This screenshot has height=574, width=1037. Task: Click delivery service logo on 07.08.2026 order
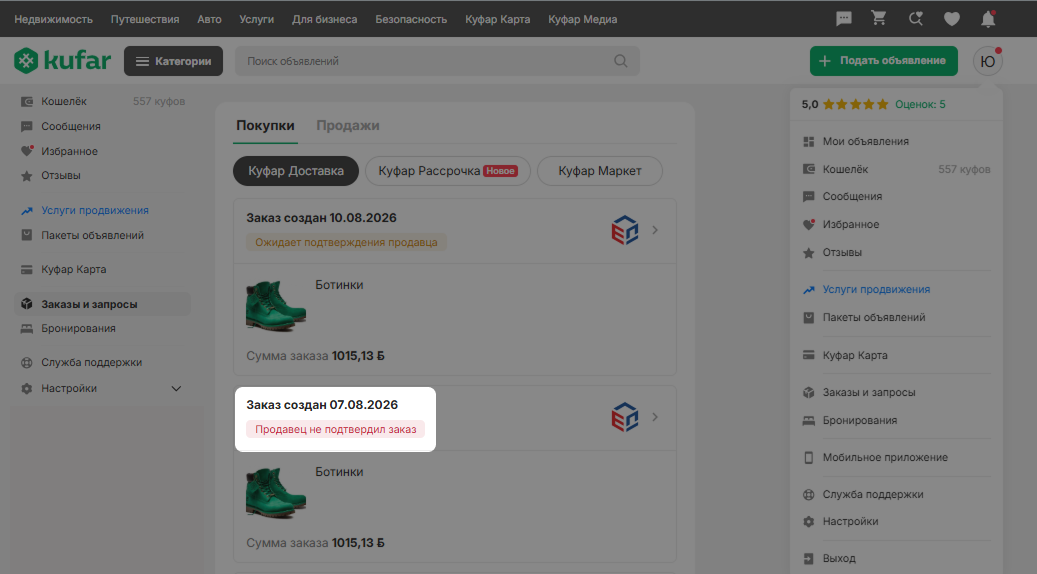(624, 417)
